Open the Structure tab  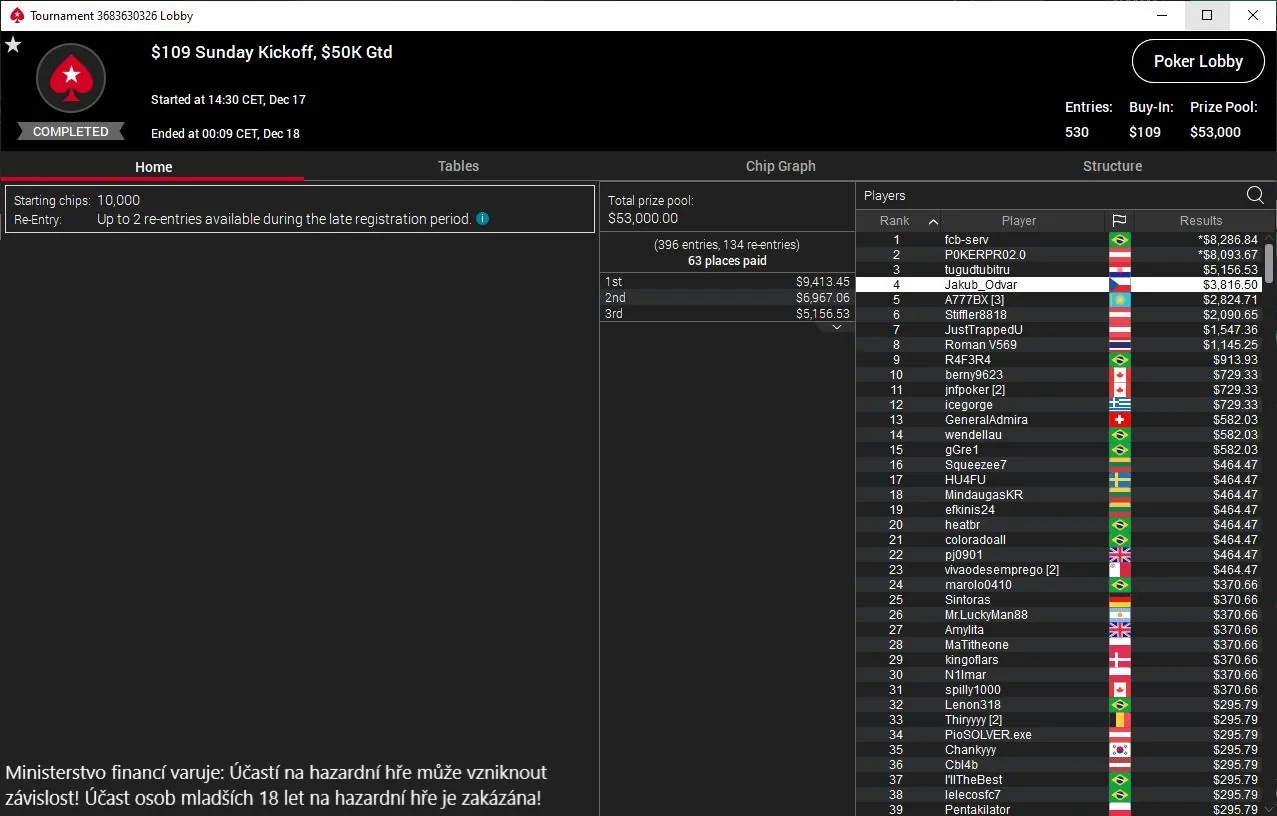pyautogui.click(x=1112, y=166)
